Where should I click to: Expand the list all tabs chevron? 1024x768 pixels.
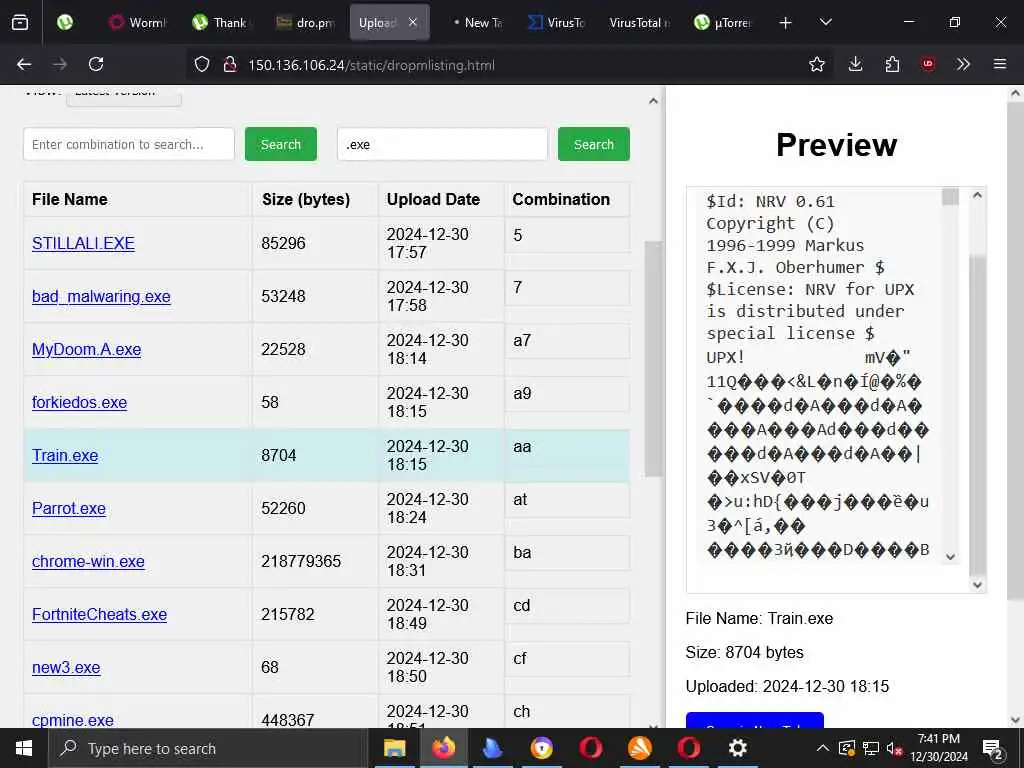pyautogui.click(x=826, y=22)
